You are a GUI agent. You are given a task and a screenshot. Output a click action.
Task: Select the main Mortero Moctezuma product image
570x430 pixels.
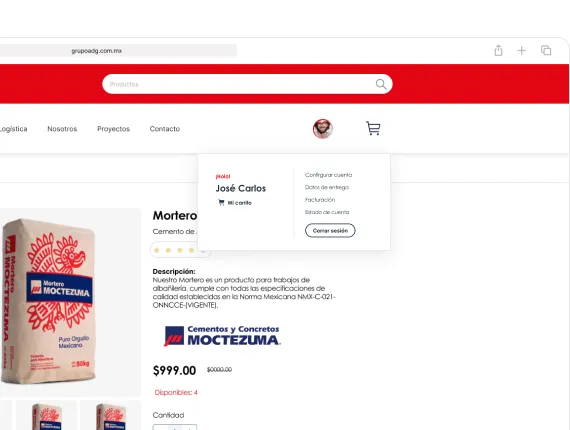[71, 302]
